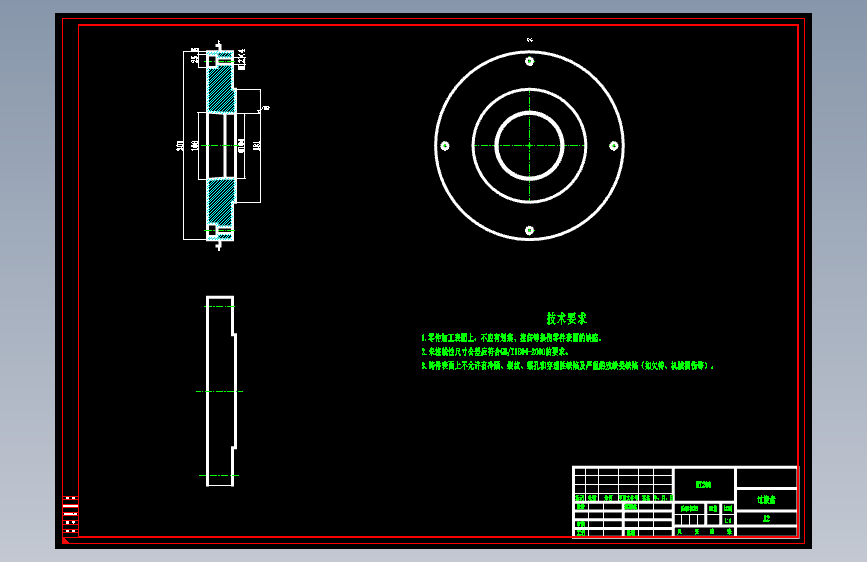Click the green part name in title block
The image size is (867, 562).
pyautogui.click(x=766, y=500)
